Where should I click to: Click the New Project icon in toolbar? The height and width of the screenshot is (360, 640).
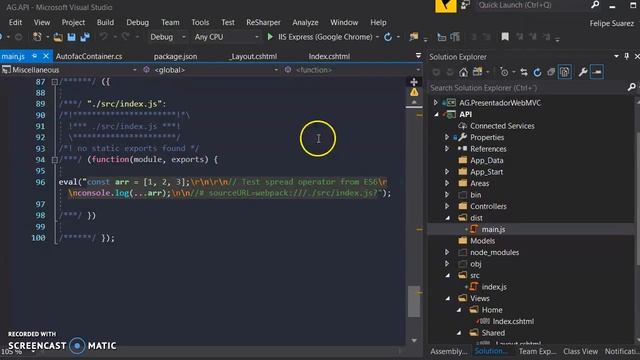[37, 37]
